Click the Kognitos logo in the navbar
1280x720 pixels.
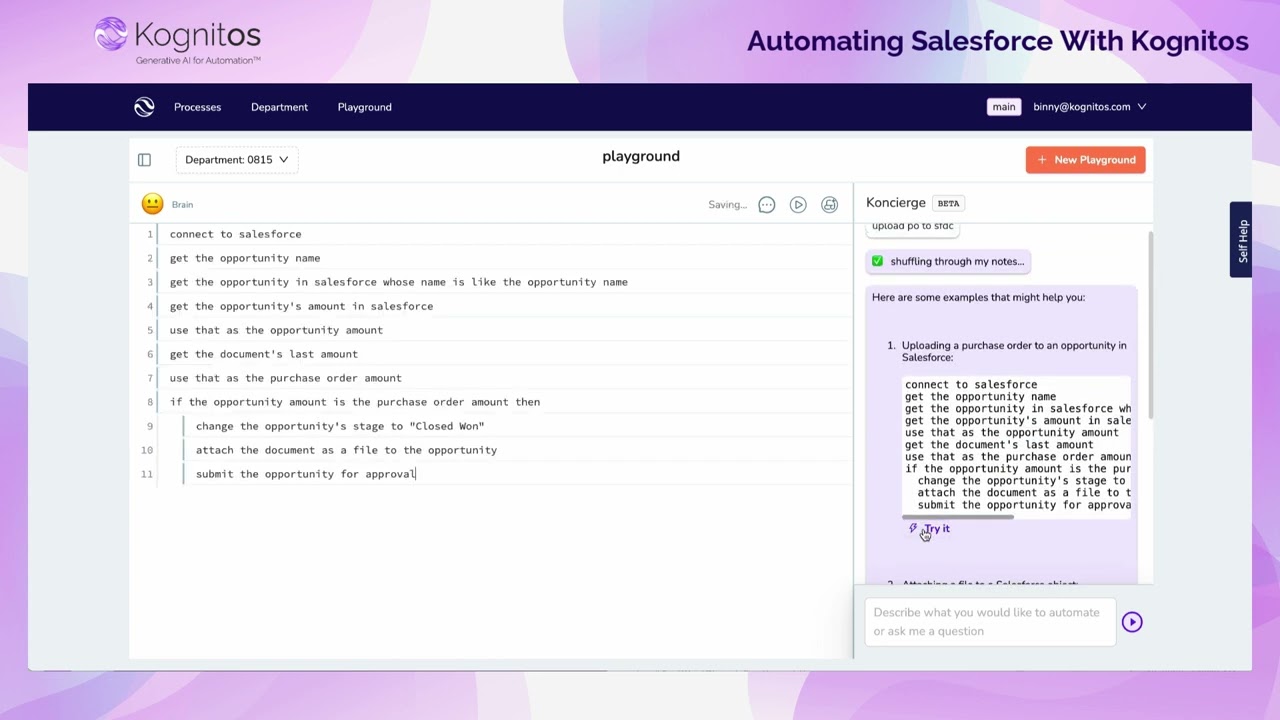[x=144, y=107]
